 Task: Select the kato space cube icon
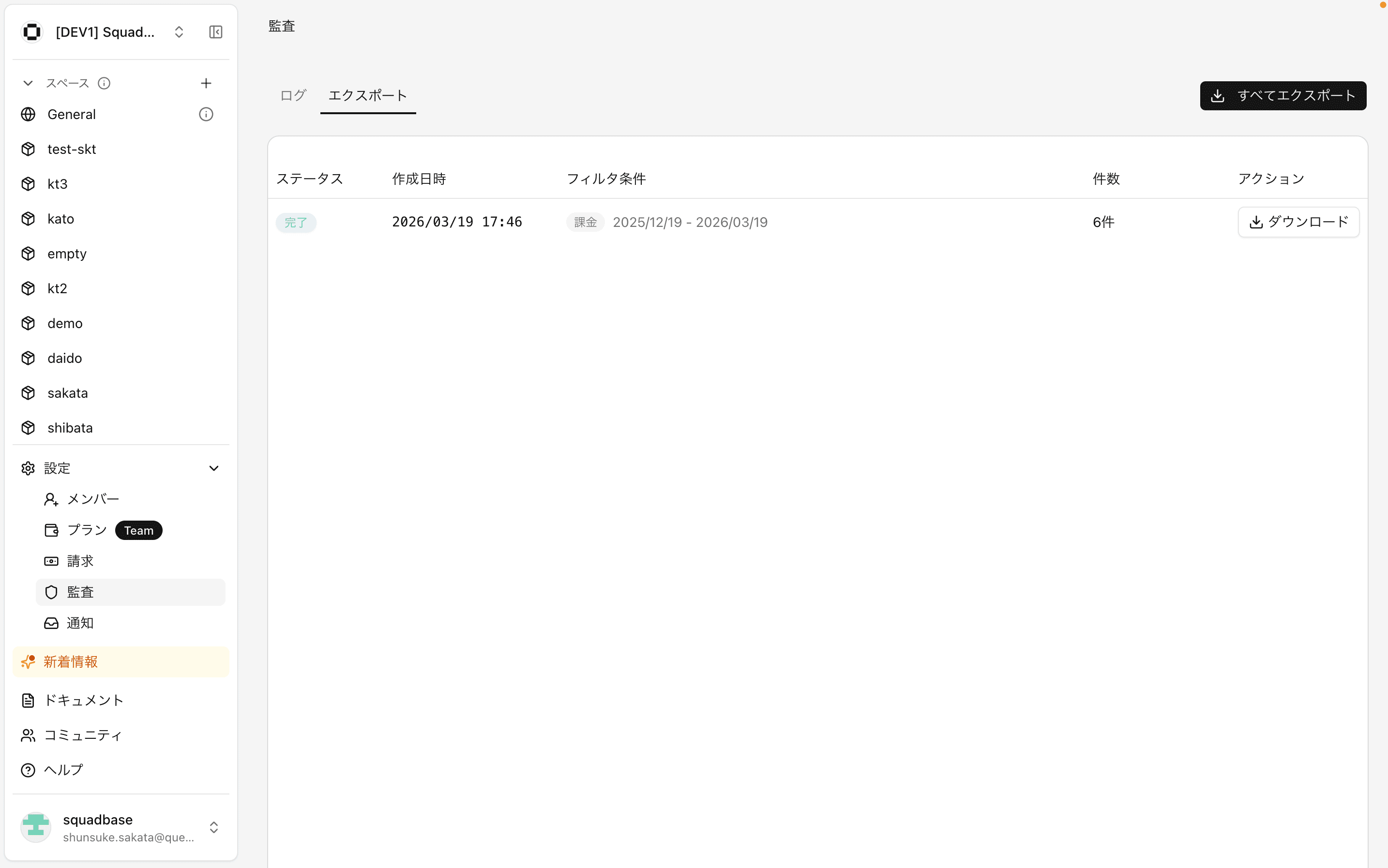tap(28, 218)
